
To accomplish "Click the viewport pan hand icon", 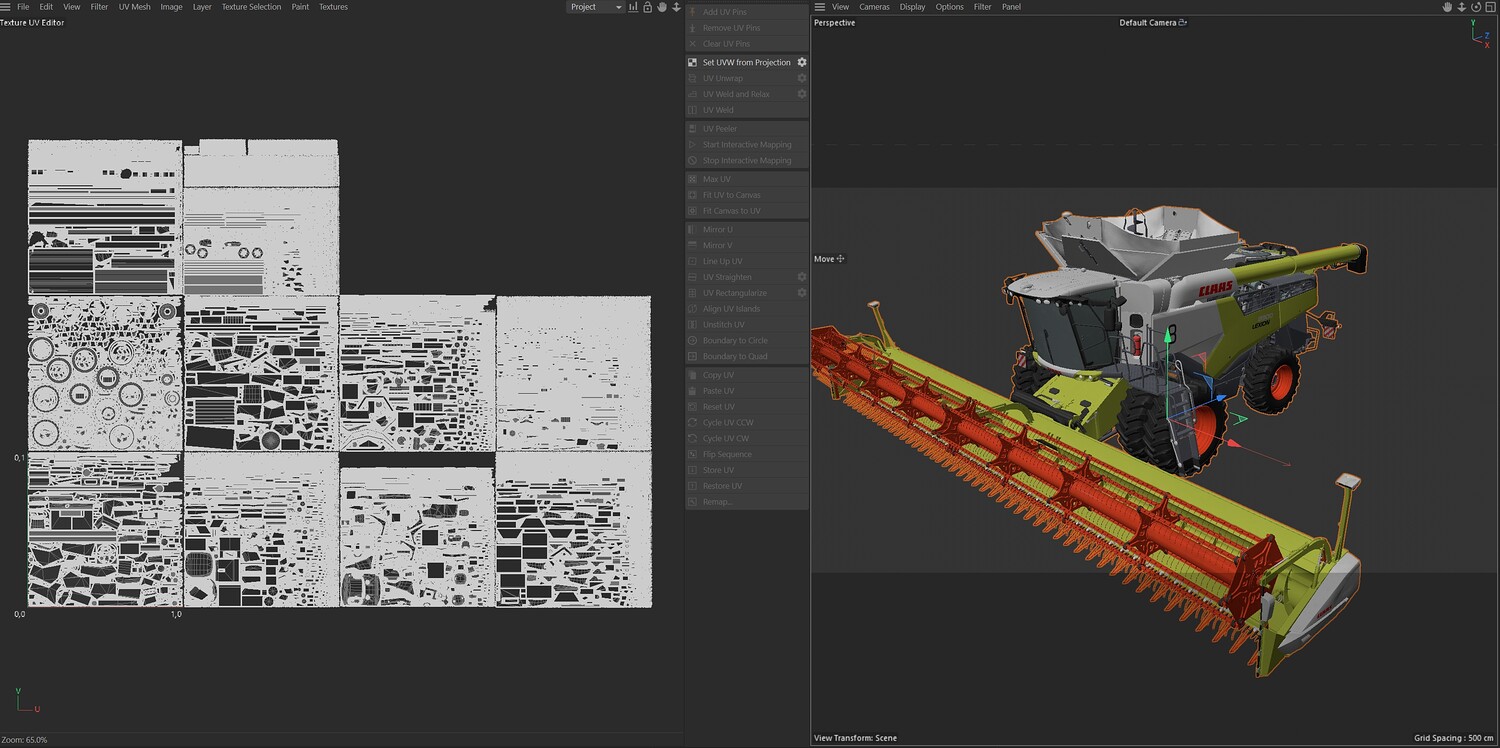I will pyautogui.click(x=1446, y=7).
